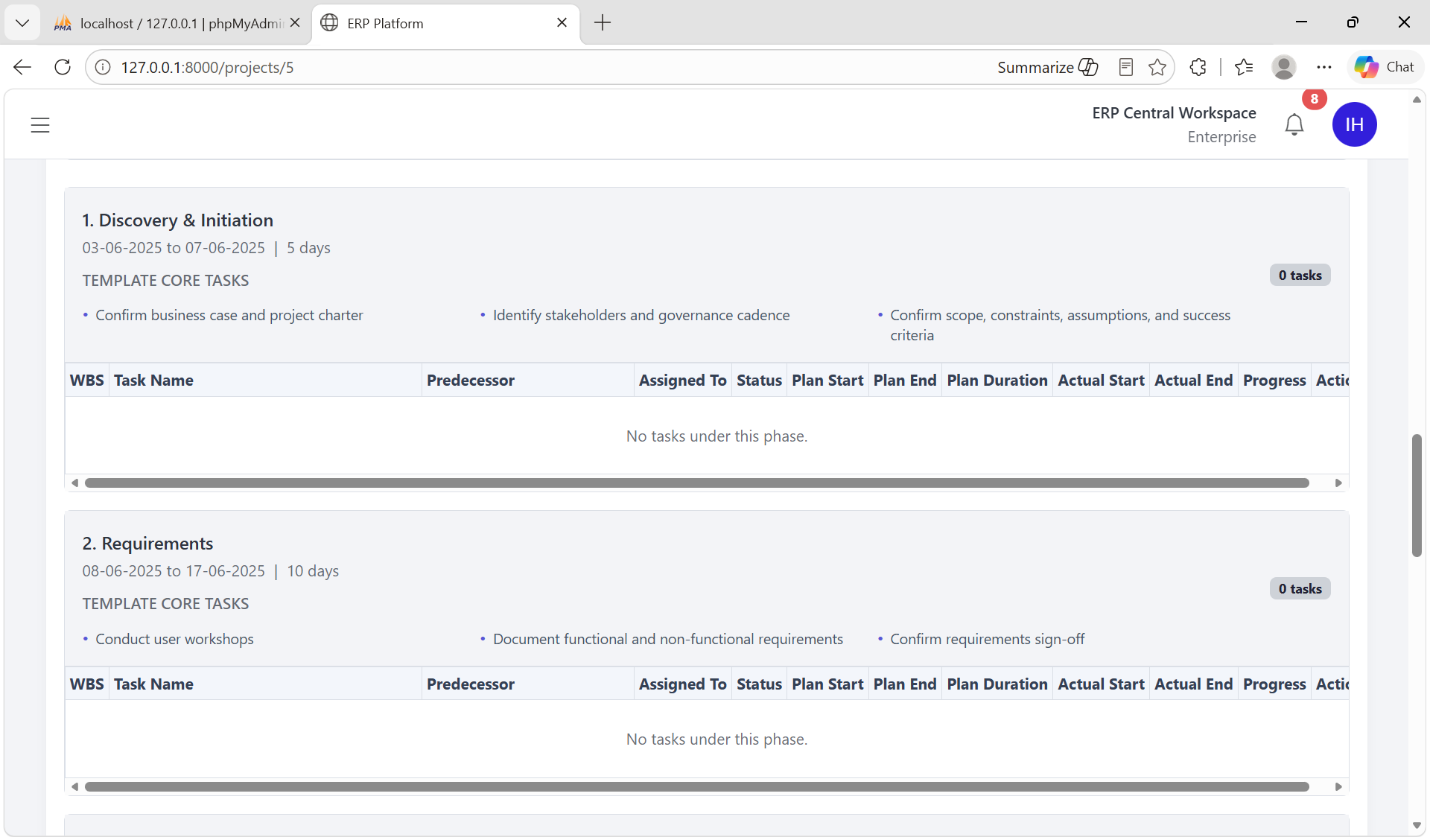
Task: Click '2. Requirements' phase title
Action: pos(147,544)
